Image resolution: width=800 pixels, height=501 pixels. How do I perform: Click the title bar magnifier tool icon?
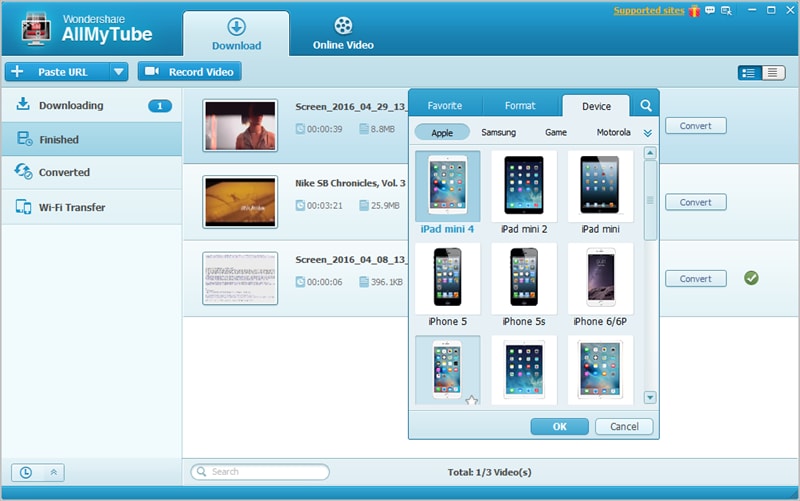[x=726, y=11]
